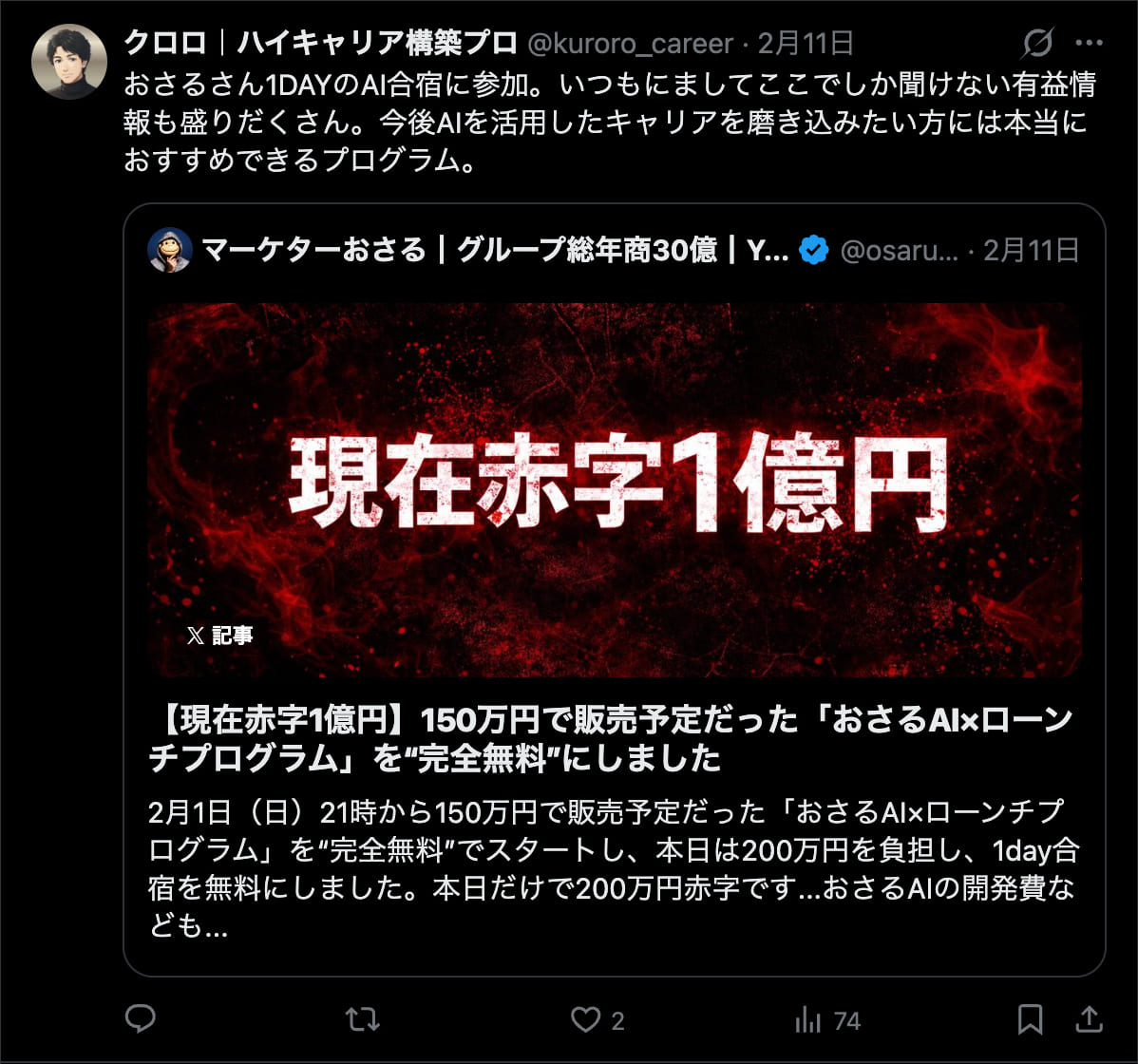The width and height of the screenshot is (1138, 1064).
Task: Open クロロ profile avatar
Action: 69,61
